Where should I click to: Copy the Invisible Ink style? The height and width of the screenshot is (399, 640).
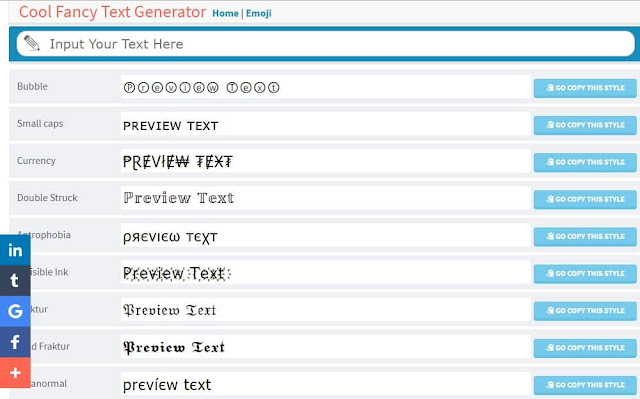(x=585, y=273)
